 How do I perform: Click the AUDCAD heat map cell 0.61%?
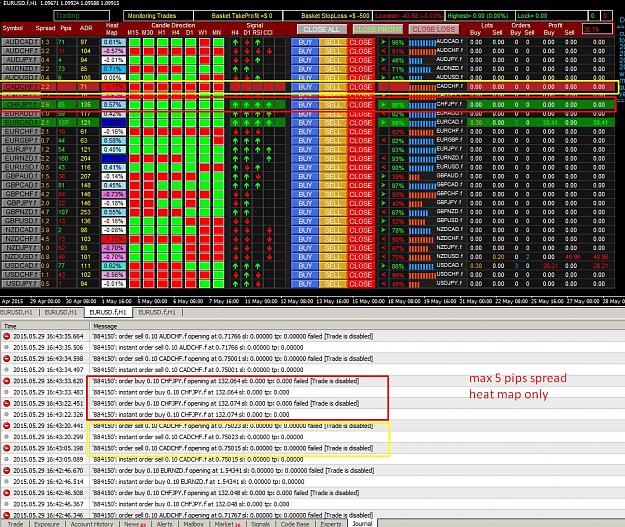pos(114,42)
